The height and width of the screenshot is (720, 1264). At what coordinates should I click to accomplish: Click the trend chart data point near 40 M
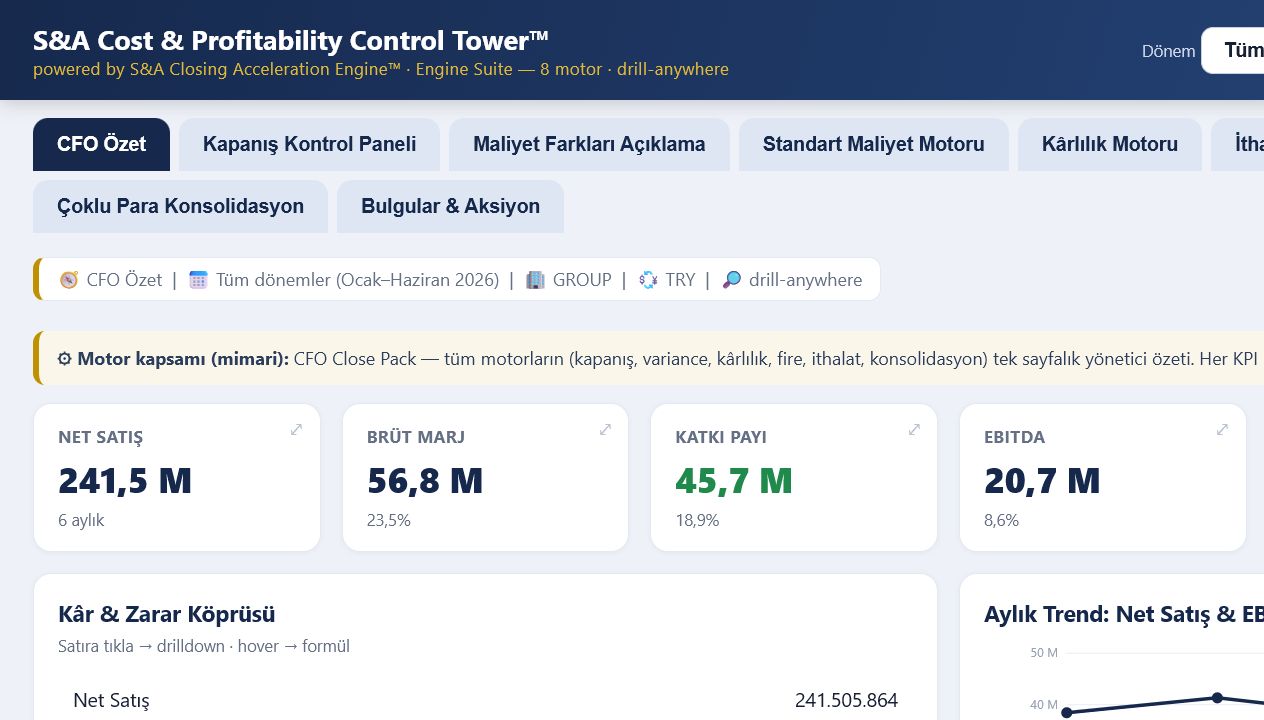1066,712
